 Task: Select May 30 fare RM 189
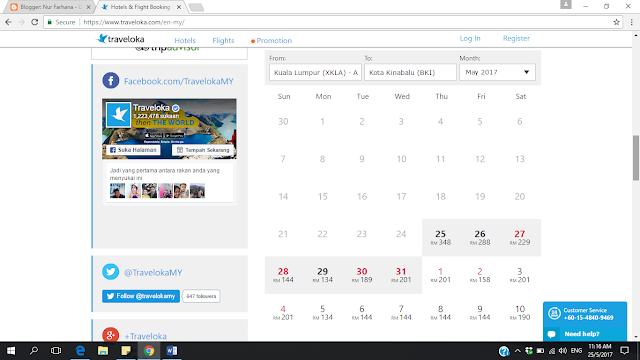(x=362, y=275)
